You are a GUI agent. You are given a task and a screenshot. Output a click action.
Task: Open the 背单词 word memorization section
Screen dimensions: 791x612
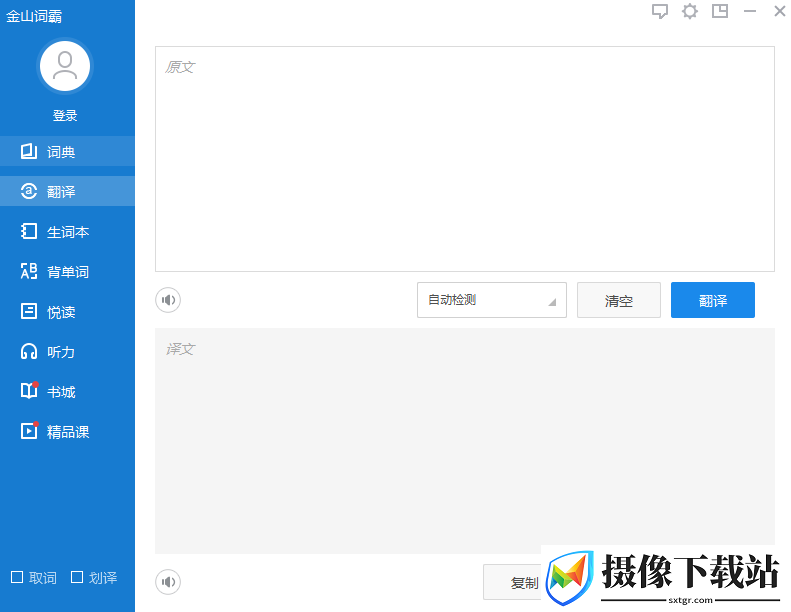67,271
